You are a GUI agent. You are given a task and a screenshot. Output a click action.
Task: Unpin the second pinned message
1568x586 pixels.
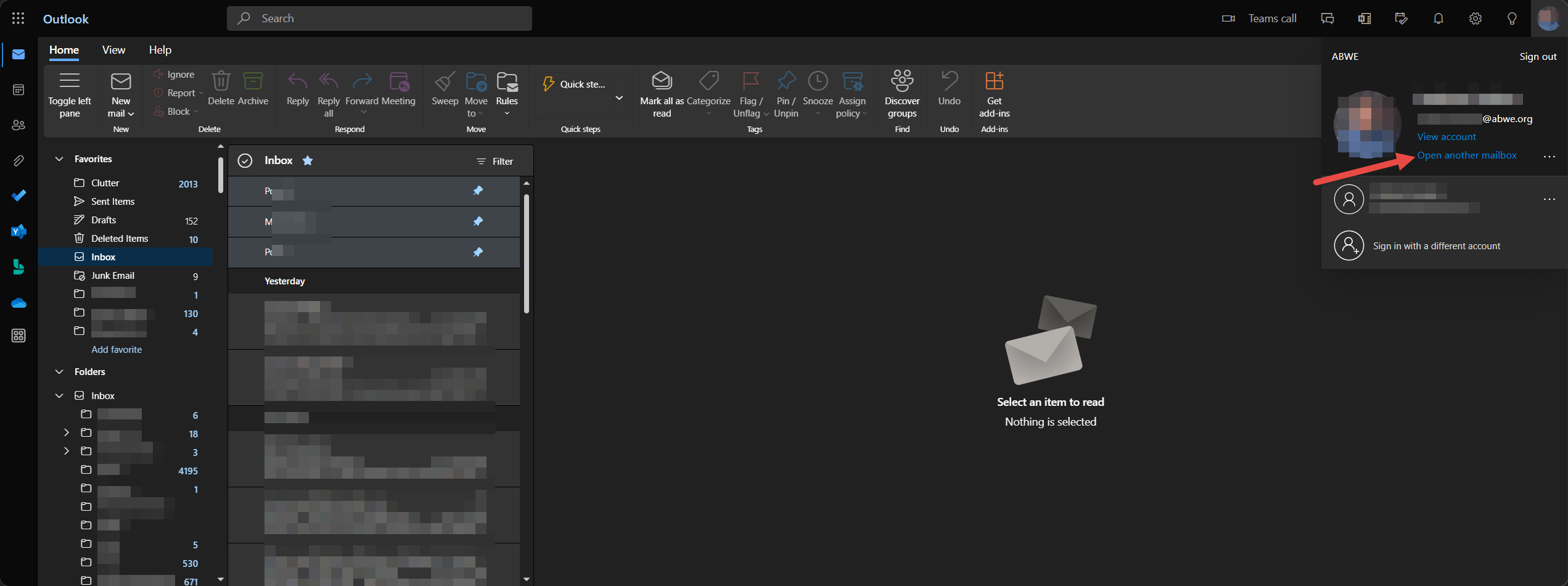pos(478,221)
